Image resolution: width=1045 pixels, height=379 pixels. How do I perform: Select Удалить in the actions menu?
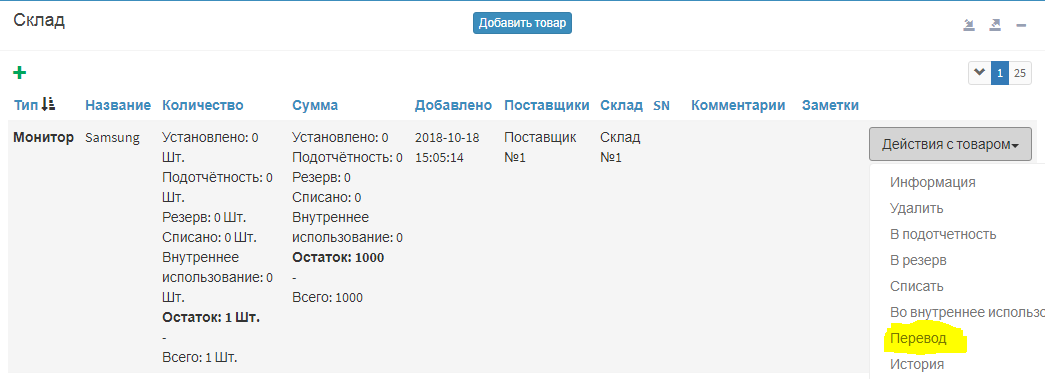[x=916, y=208]
